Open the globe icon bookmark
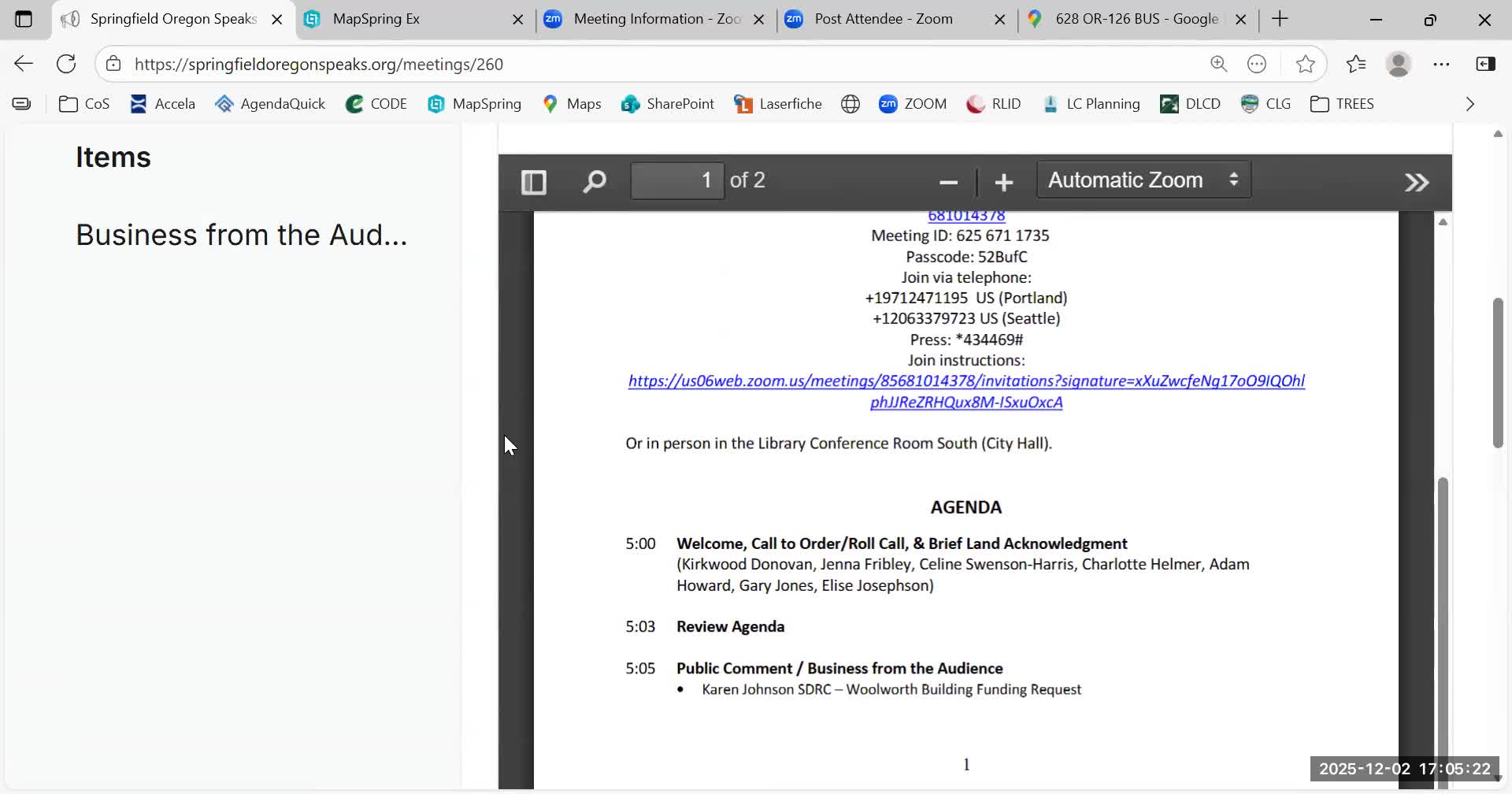This screenshot has height=794, width=1512. (x=850, y=104)
